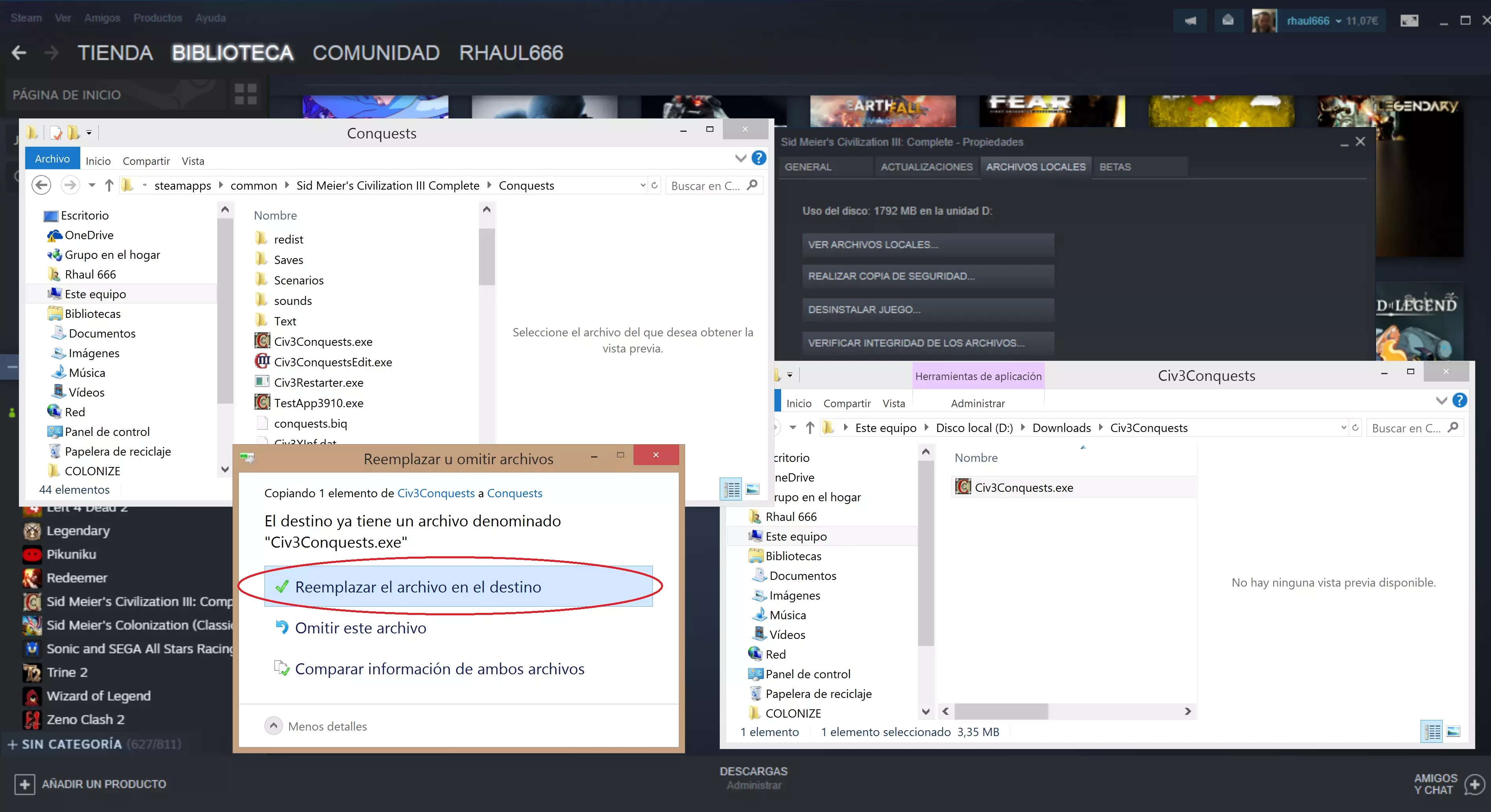Click Explorer help question mark icon
This screenshot has width=1491, height=812.
(x=758, y=158)
